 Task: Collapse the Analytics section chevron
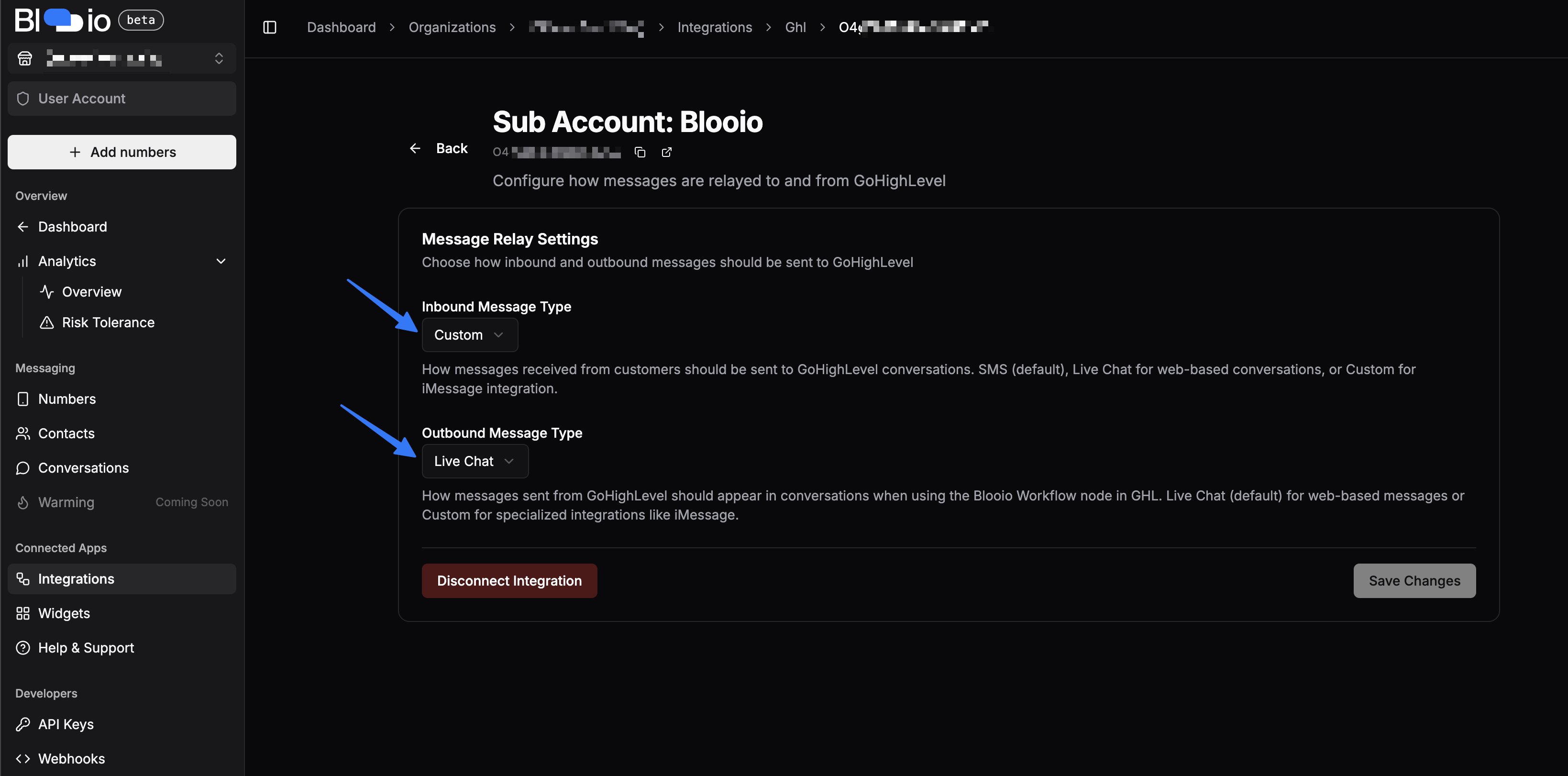221,261
